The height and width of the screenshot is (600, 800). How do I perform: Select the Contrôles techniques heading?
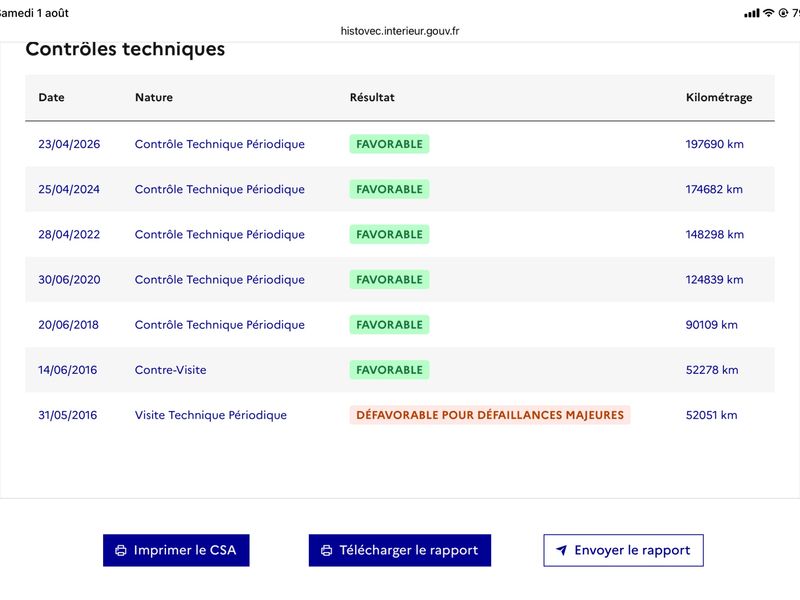125,49
